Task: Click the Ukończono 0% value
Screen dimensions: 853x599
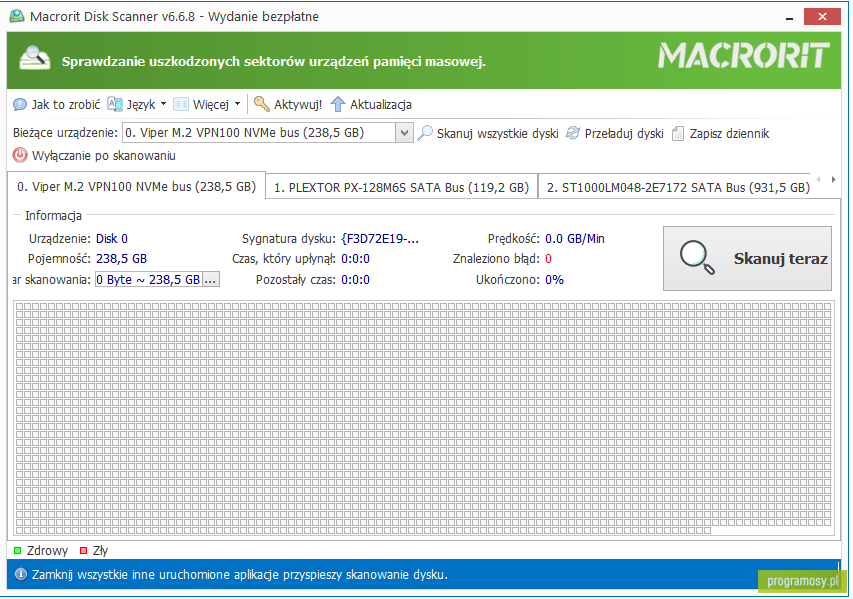Action: (x=554, y=280)
